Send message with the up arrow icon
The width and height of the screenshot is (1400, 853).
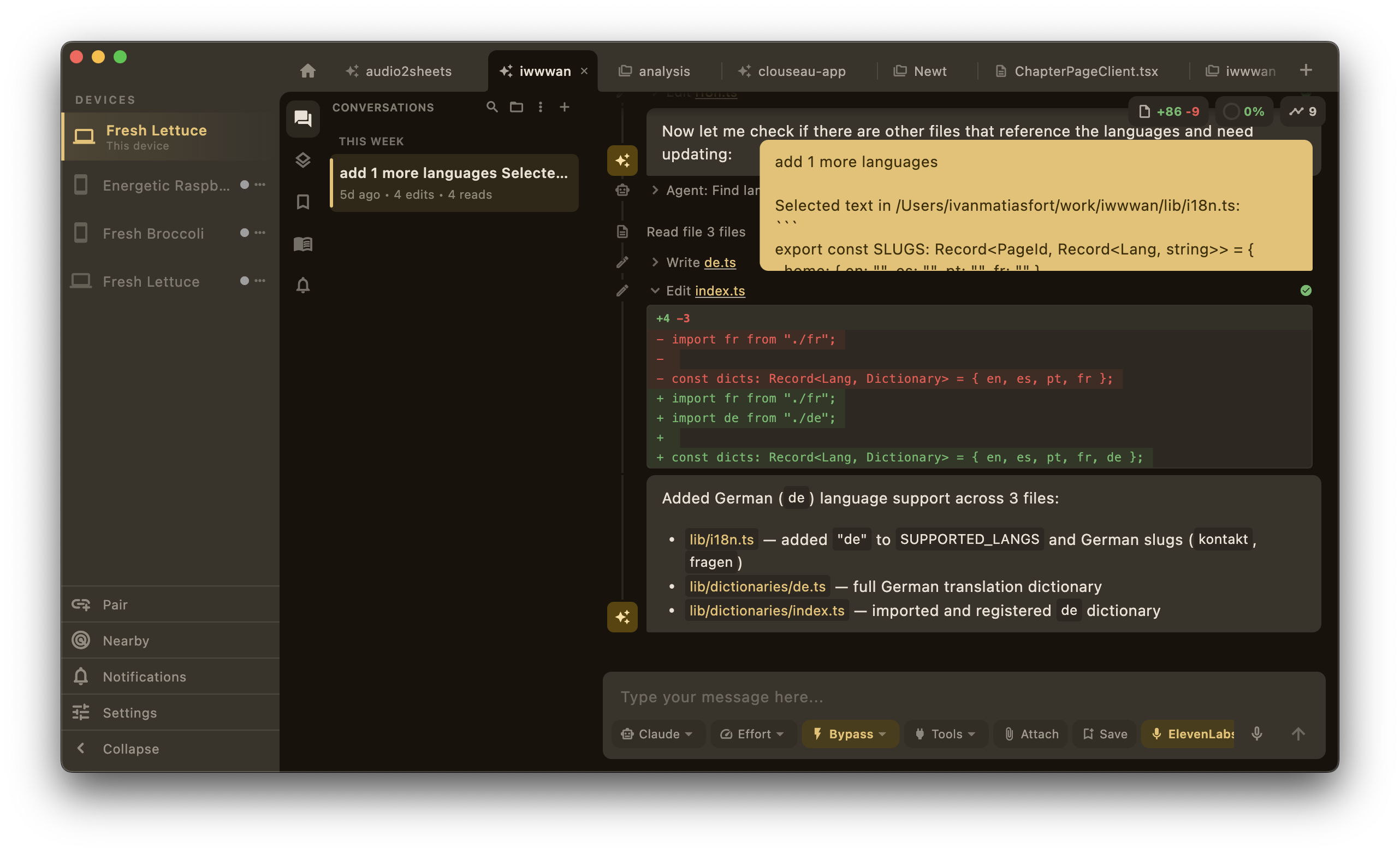[1298, 733]
